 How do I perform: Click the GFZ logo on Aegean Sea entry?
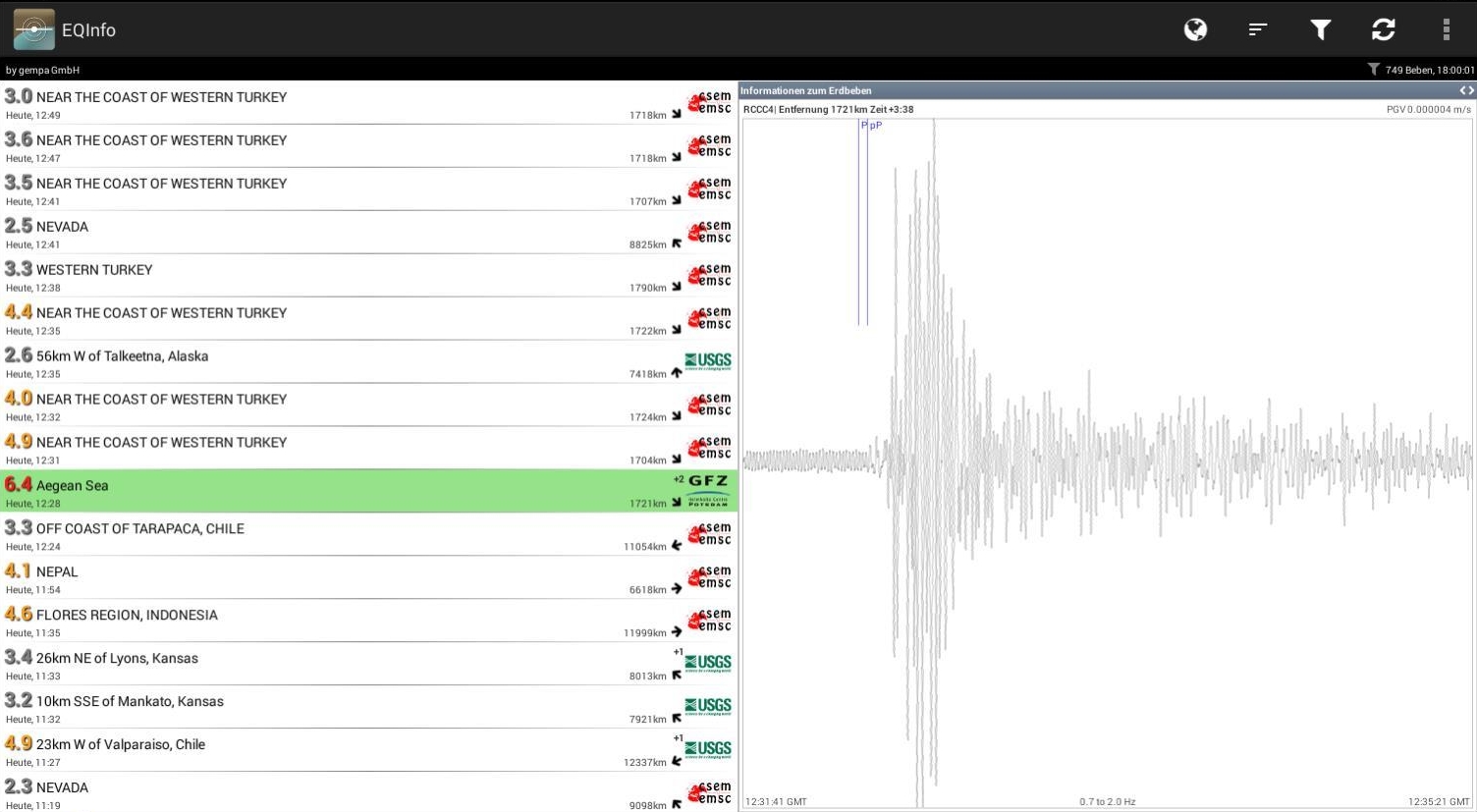pos(708,490)
